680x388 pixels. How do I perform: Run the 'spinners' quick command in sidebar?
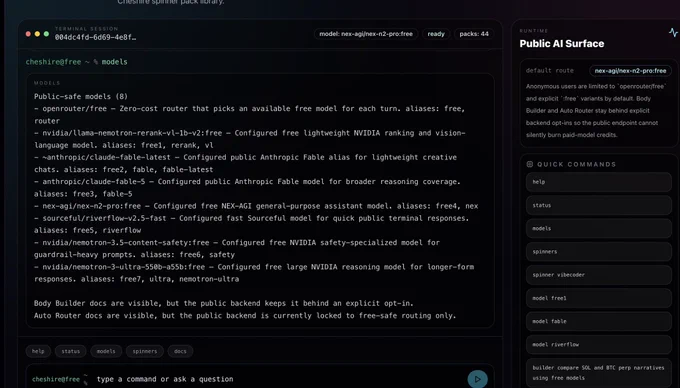[599, 252]
